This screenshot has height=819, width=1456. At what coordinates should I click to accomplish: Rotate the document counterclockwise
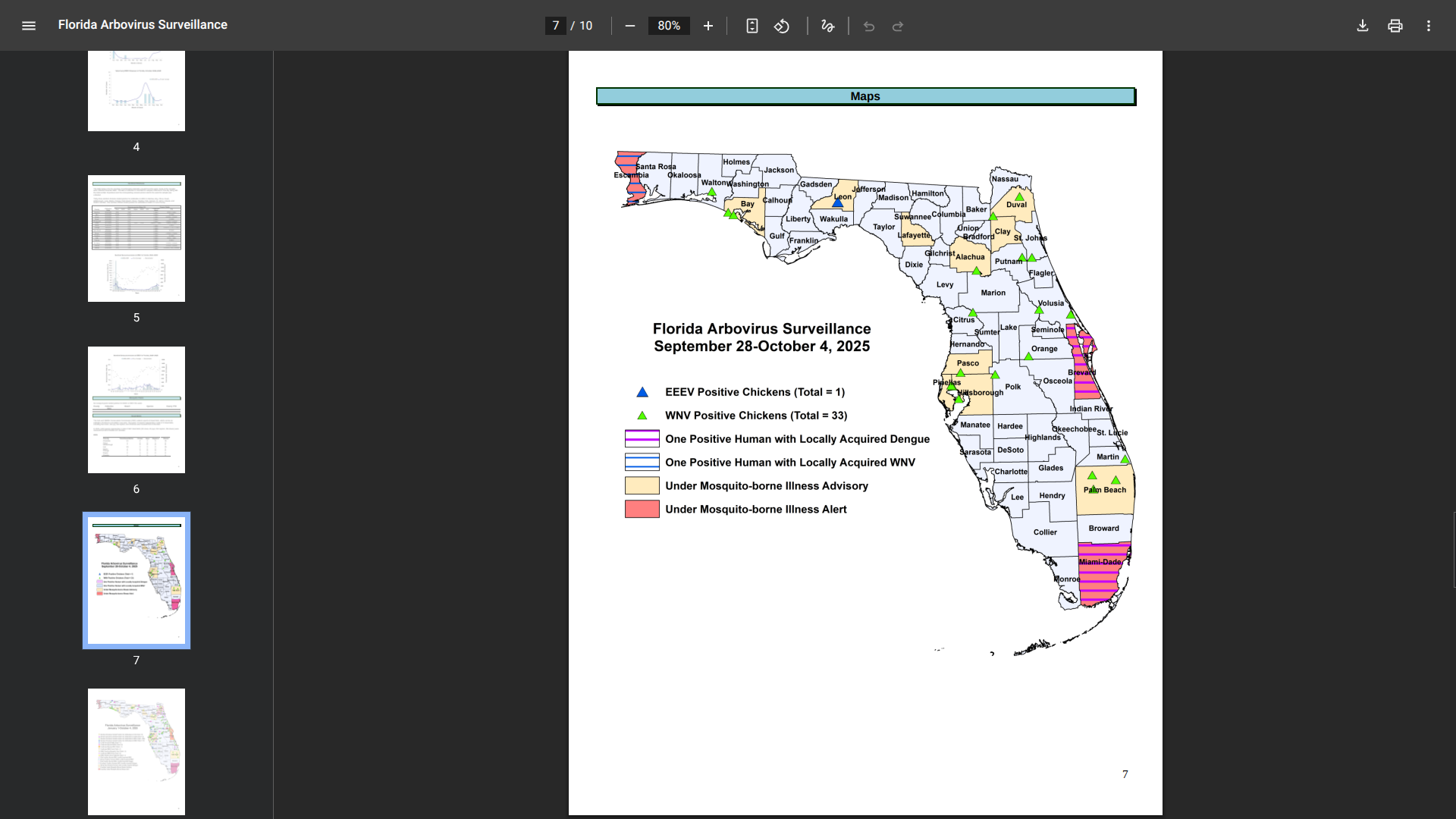point(782,26)
